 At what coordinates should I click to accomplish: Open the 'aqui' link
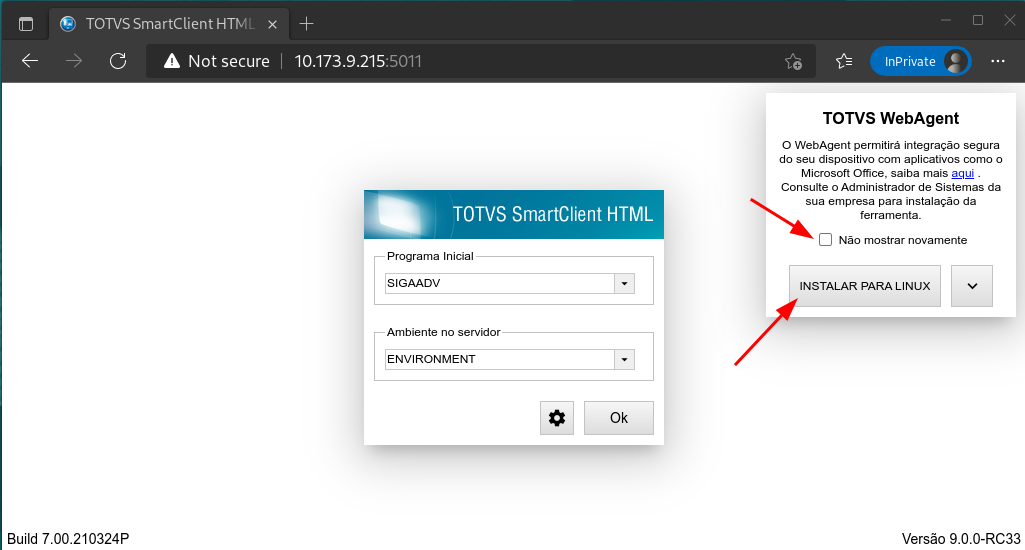tap(962, 173)
